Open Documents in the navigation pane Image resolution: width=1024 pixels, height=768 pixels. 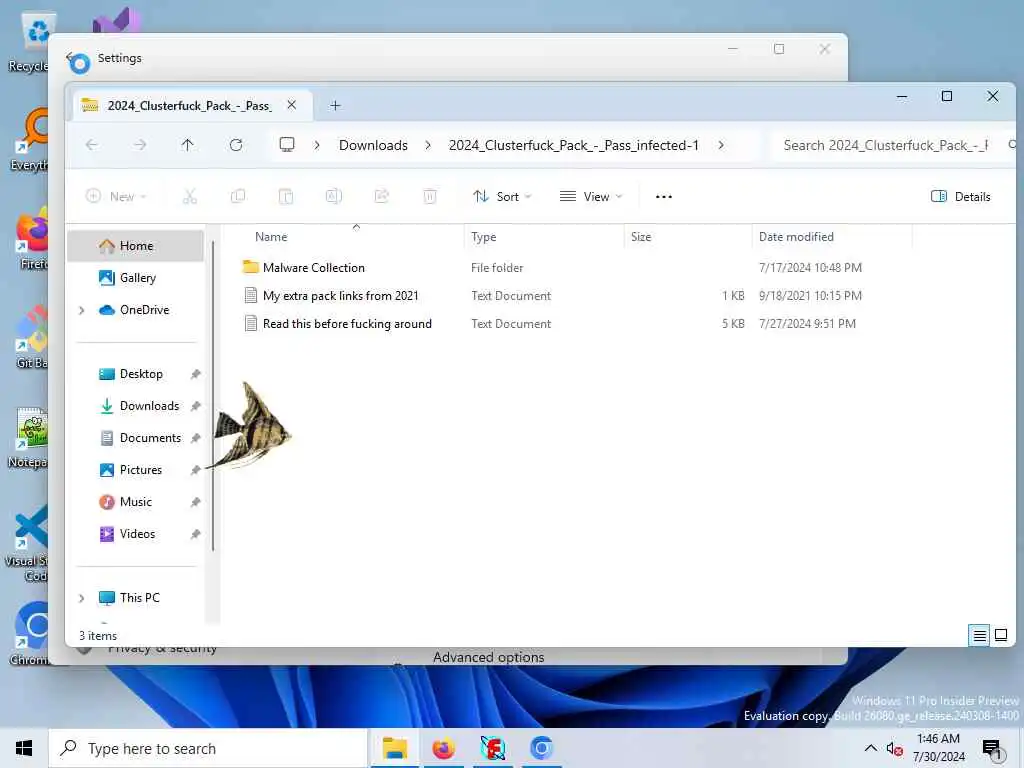(x=136, y=438)
